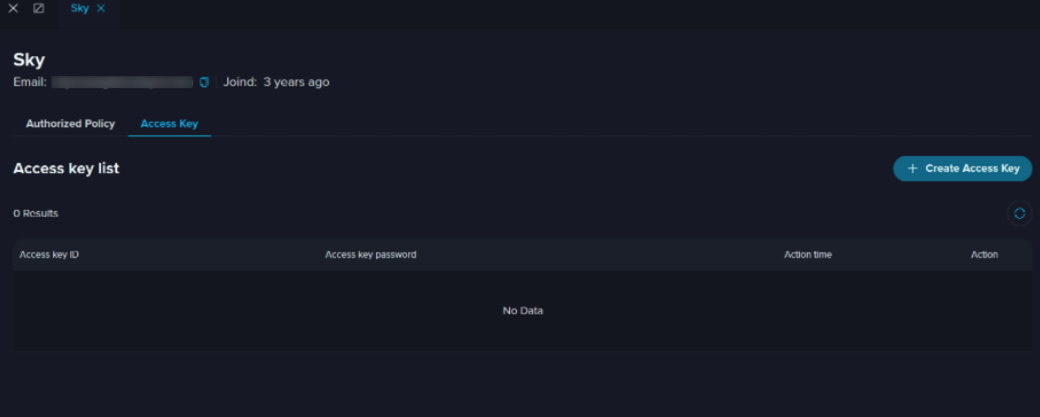Close the detail panel with the top-left X icon

pyautogui.click(x=13, y=9)
